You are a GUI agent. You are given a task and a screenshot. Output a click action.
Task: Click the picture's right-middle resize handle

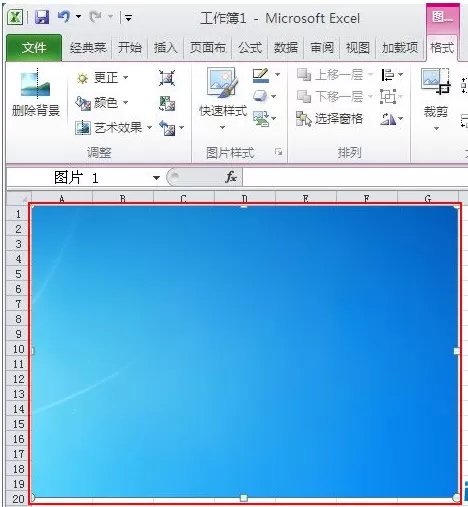coord(457,351)
